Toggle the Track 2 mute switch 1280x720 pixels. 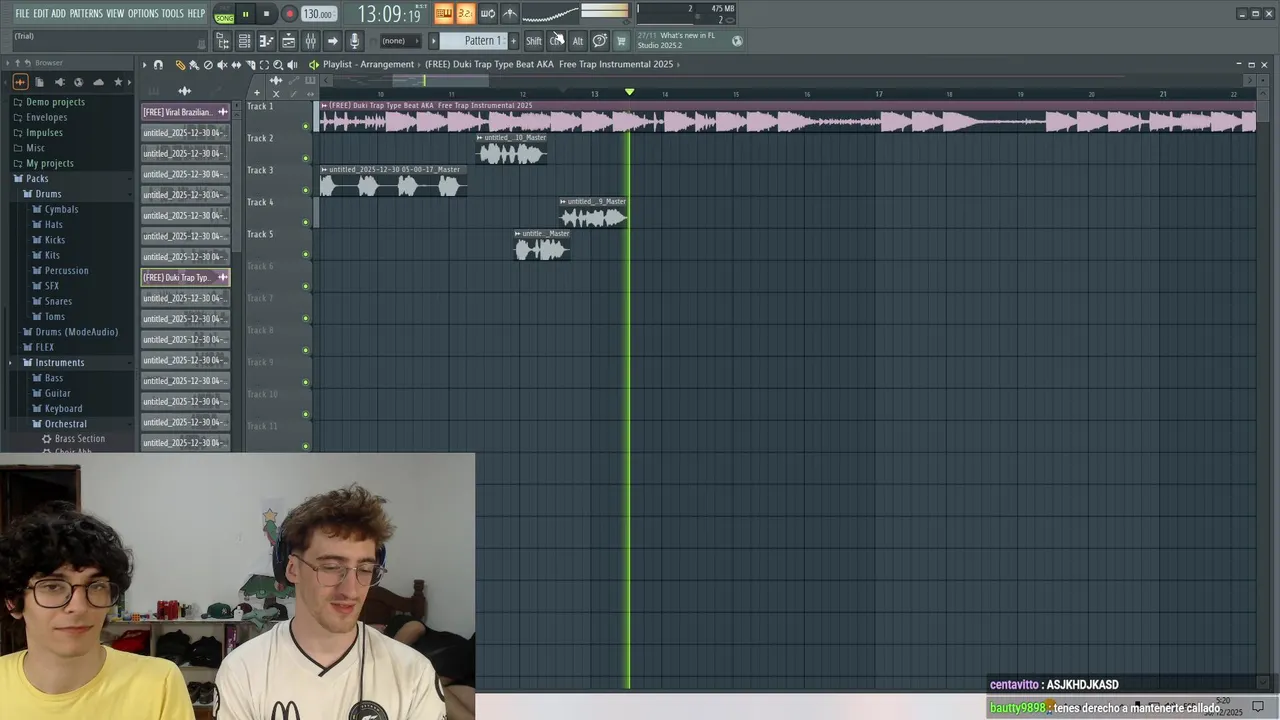[306, 158]
